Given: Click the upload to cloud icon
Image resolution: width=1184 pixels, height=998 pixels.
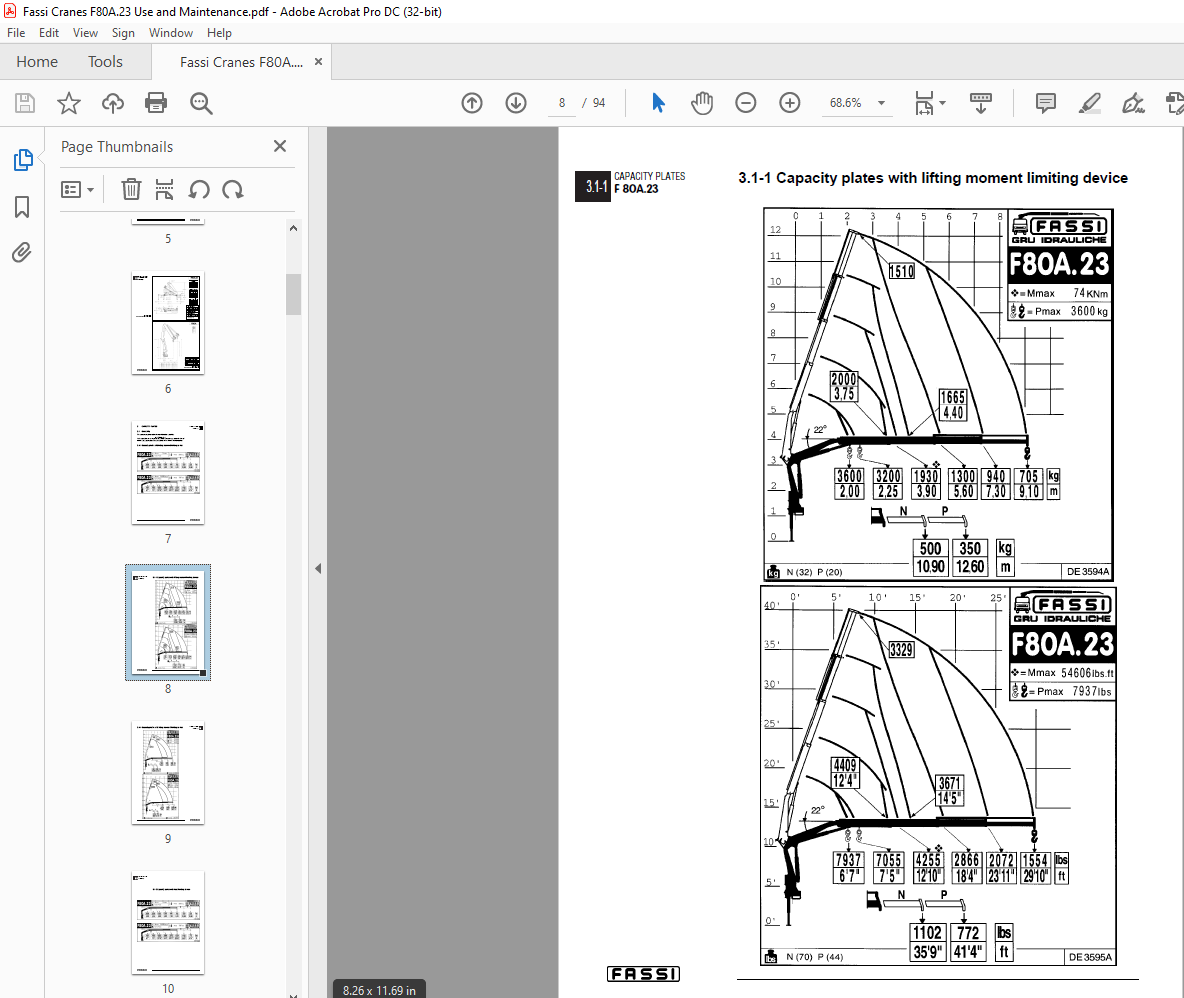Looking at the screenshot, I should coord(113,103).
